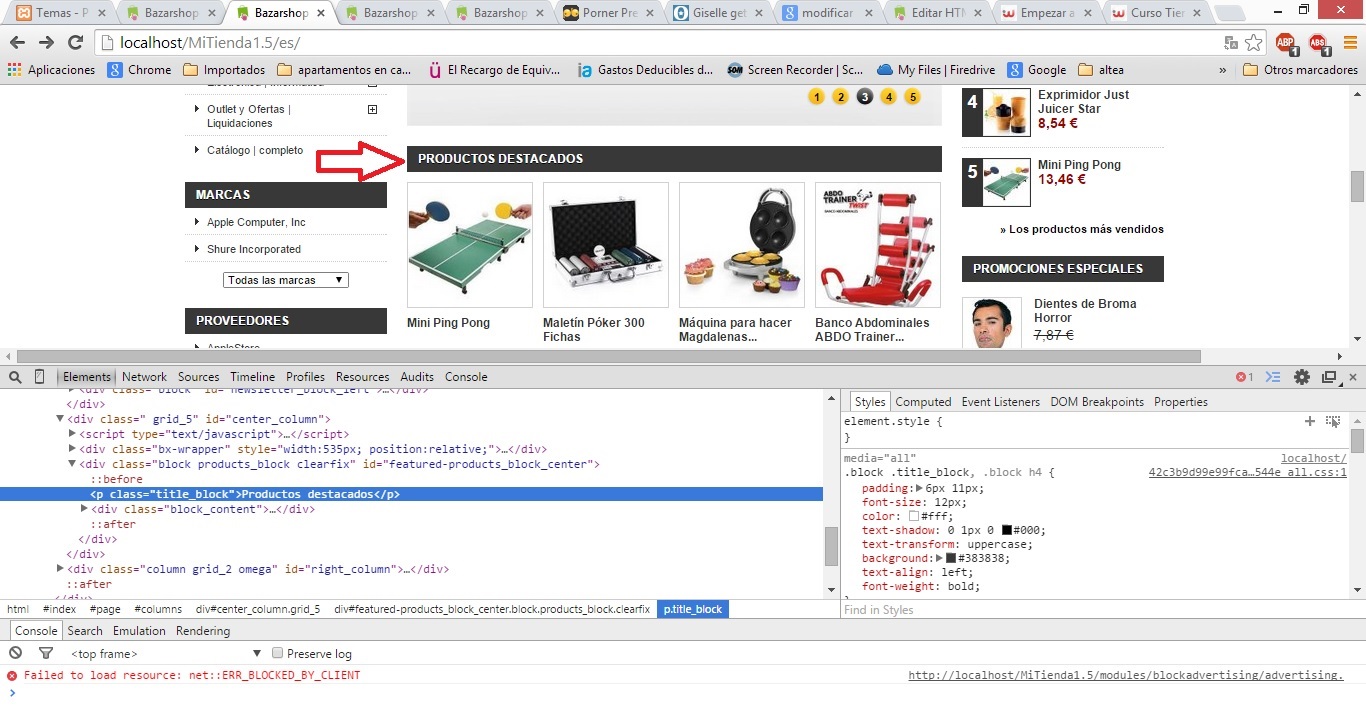Expand the bx-wrapper div node
The image size is (1366, 728).
click(72, 449)
